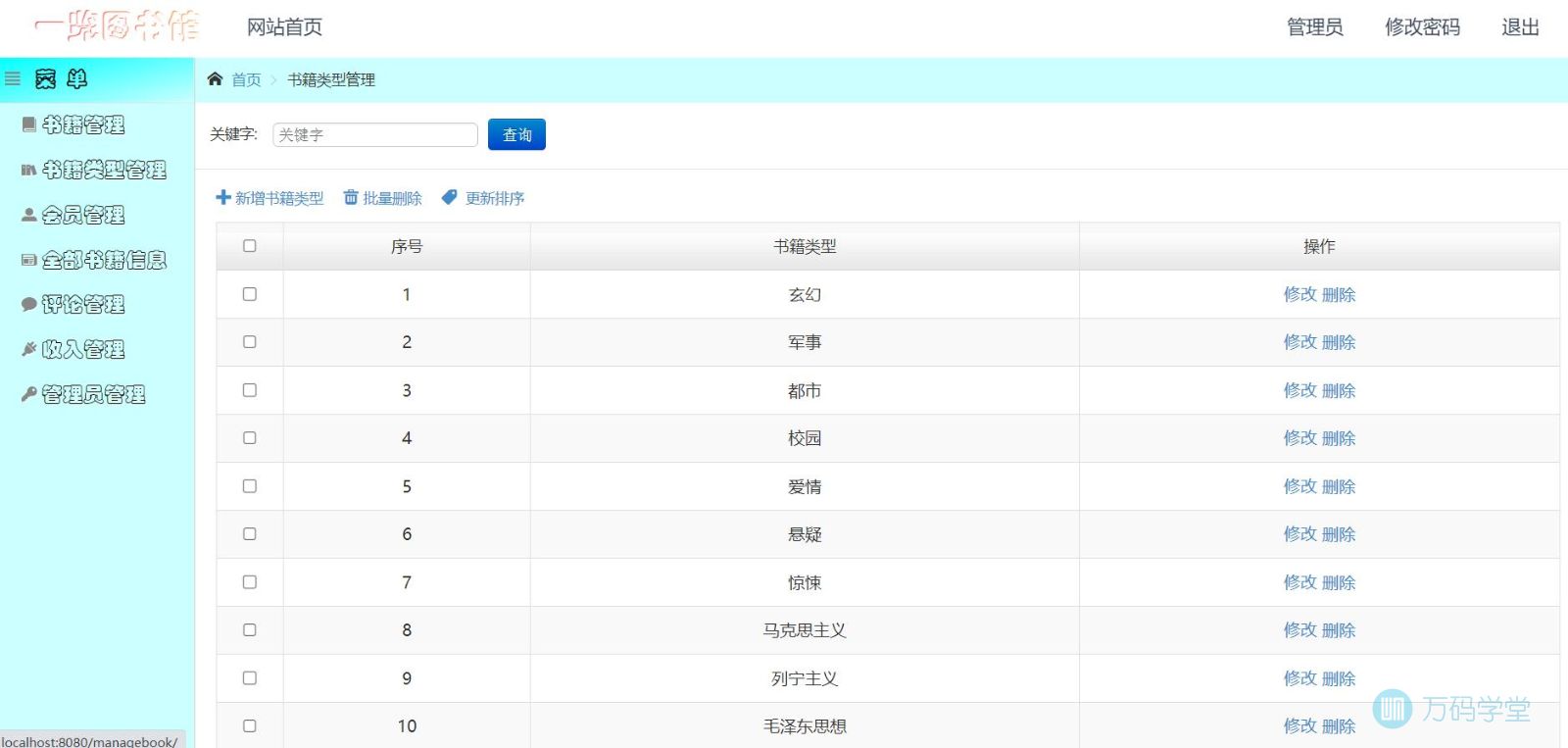Click the hamburger menu icon in sidebar header

coord(13,78)
